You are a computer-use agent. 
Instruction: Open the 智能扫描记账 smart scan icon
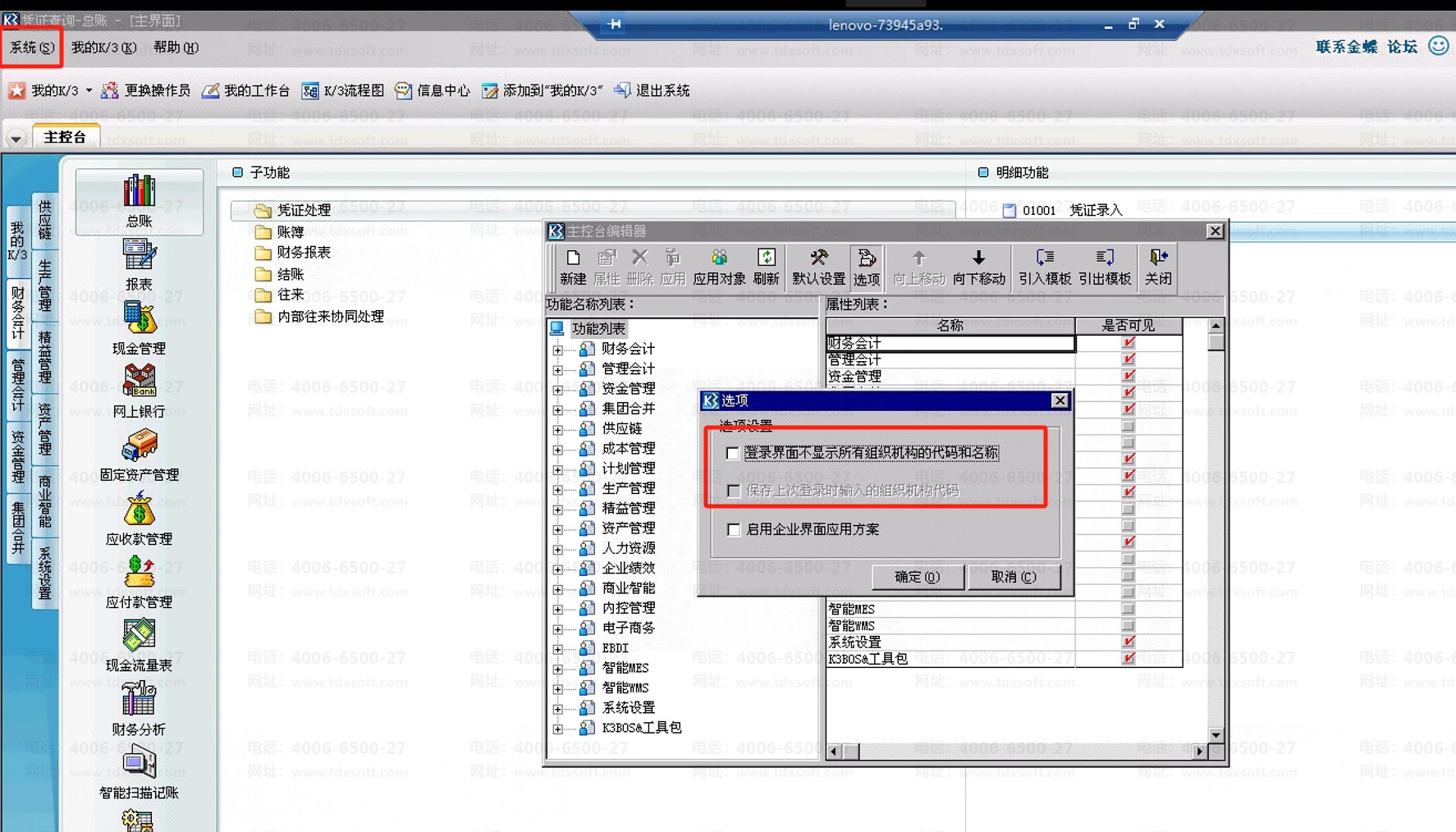pyautogui.click(x=139, y=773)
